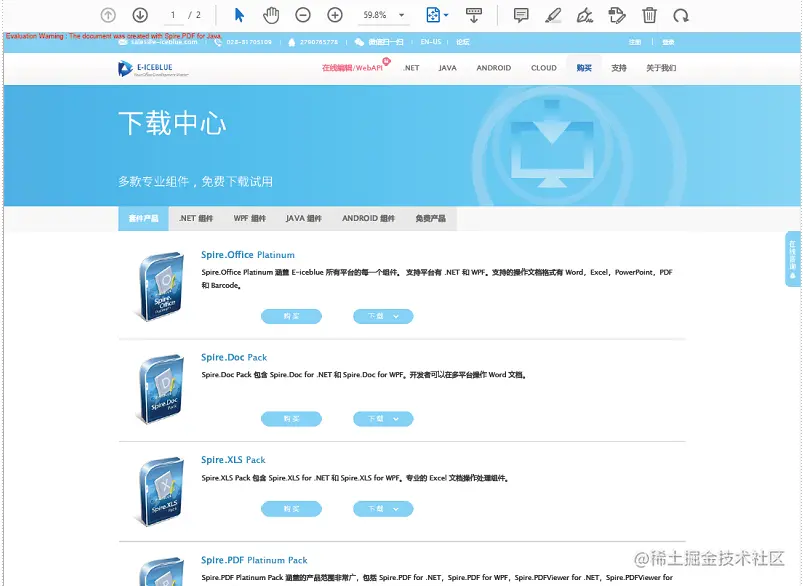The image size is (803, 586).
Task: Switch to the .NET 组件 tab
Action: click(196, 218)
